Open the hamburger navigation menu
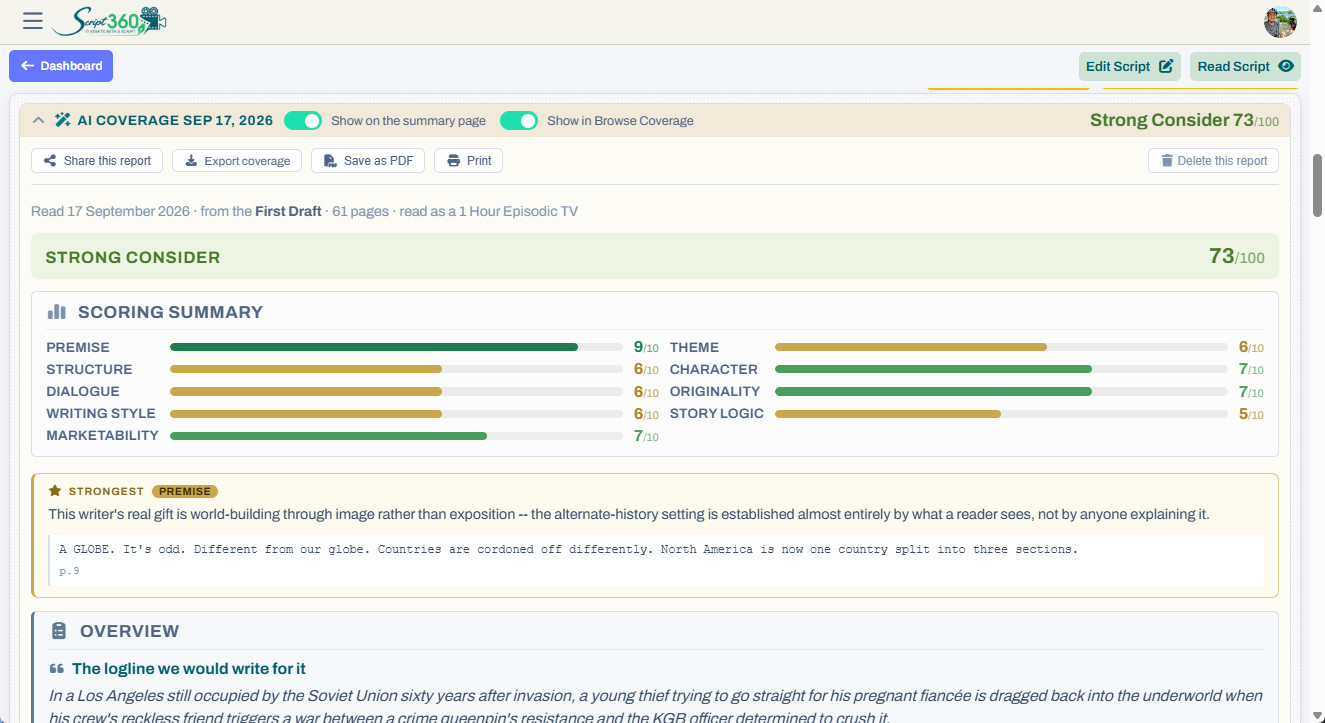Screen dimensions: 1325x723 pyautogui.click(x=33, y=21)
